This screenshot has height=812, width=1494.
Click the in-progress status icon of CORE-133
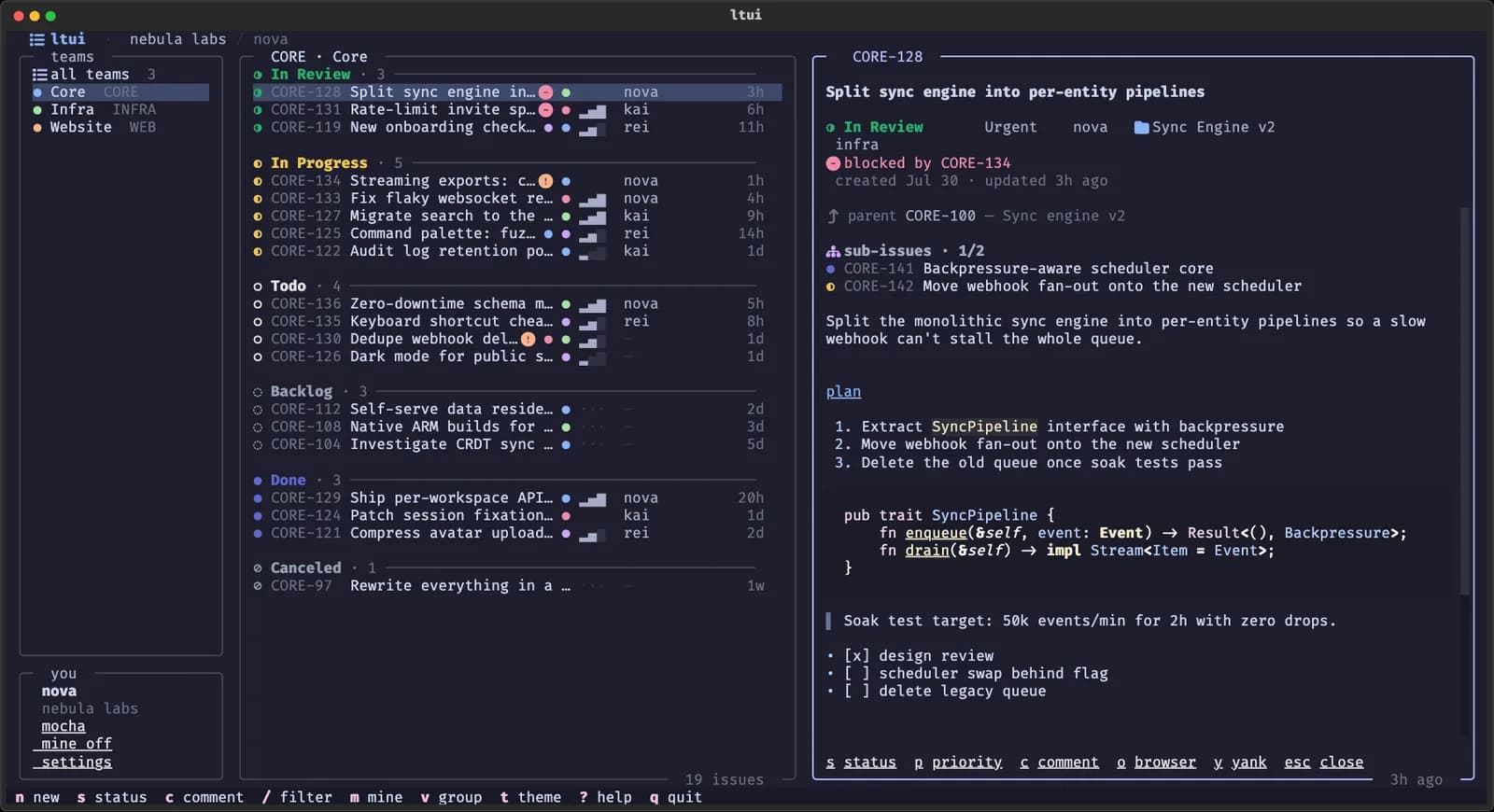pos(258,199)
